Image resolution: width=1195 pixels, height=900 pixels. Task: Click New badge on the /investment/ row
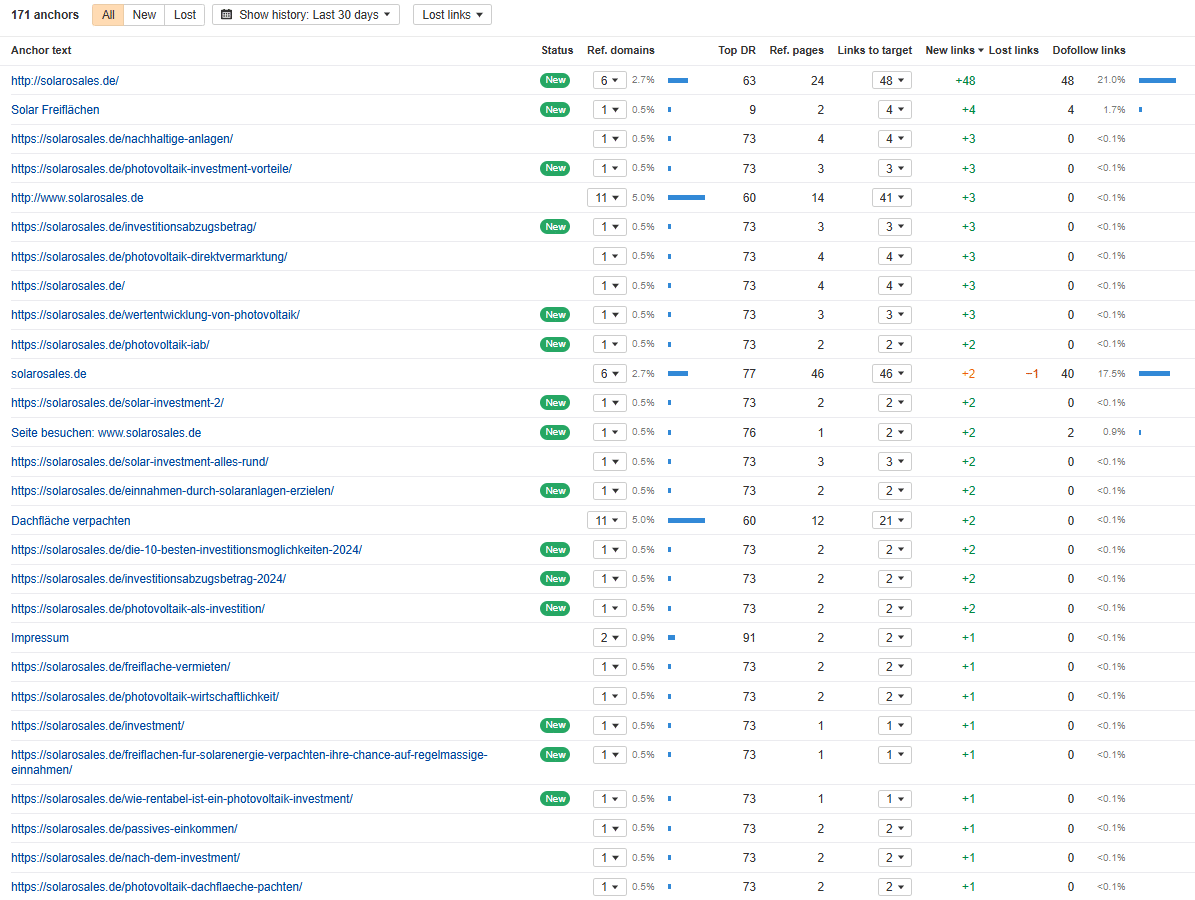[555, 726]
